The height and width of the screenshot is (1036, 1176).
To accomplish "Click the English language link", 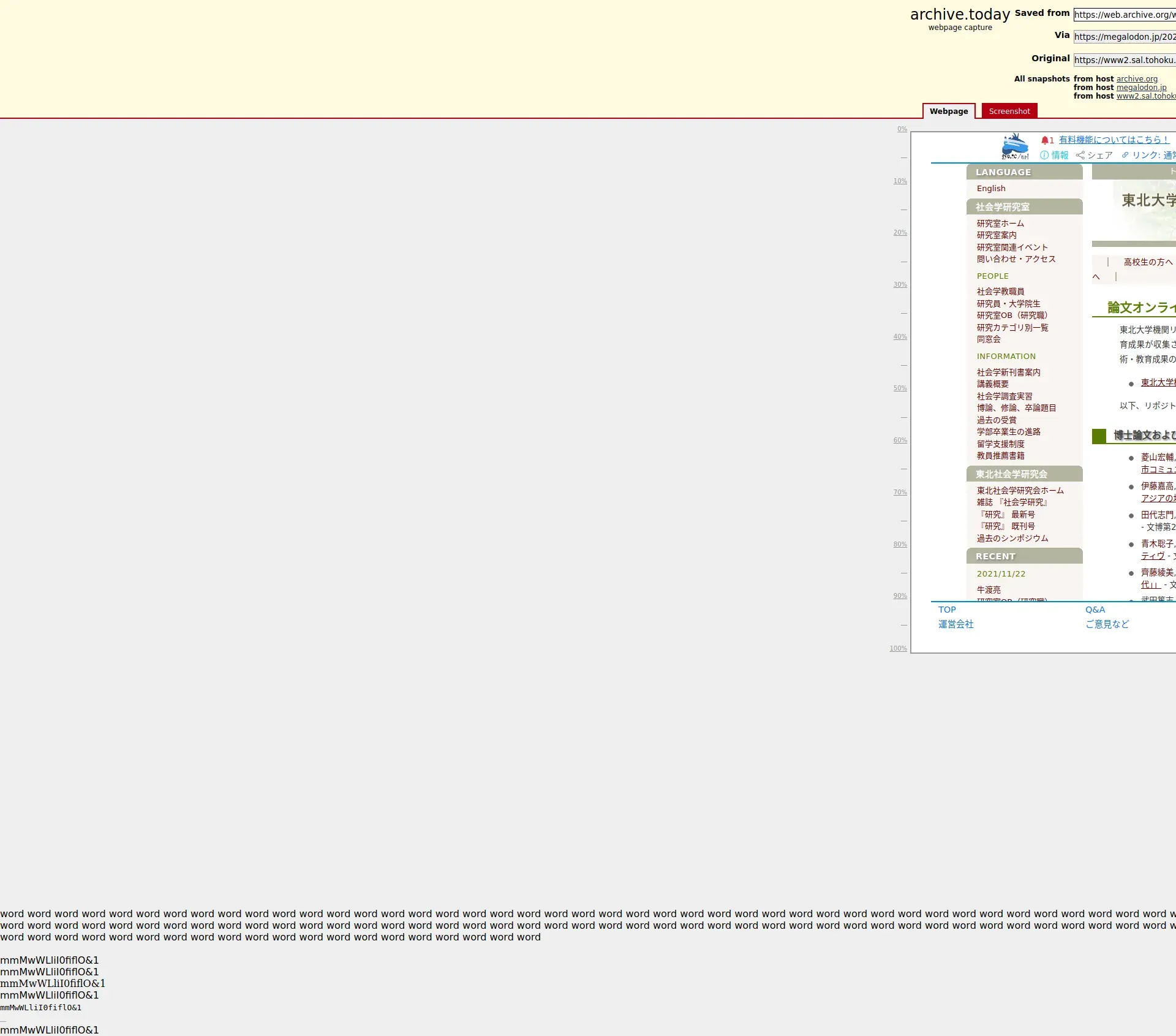I will tap(990, 189).
